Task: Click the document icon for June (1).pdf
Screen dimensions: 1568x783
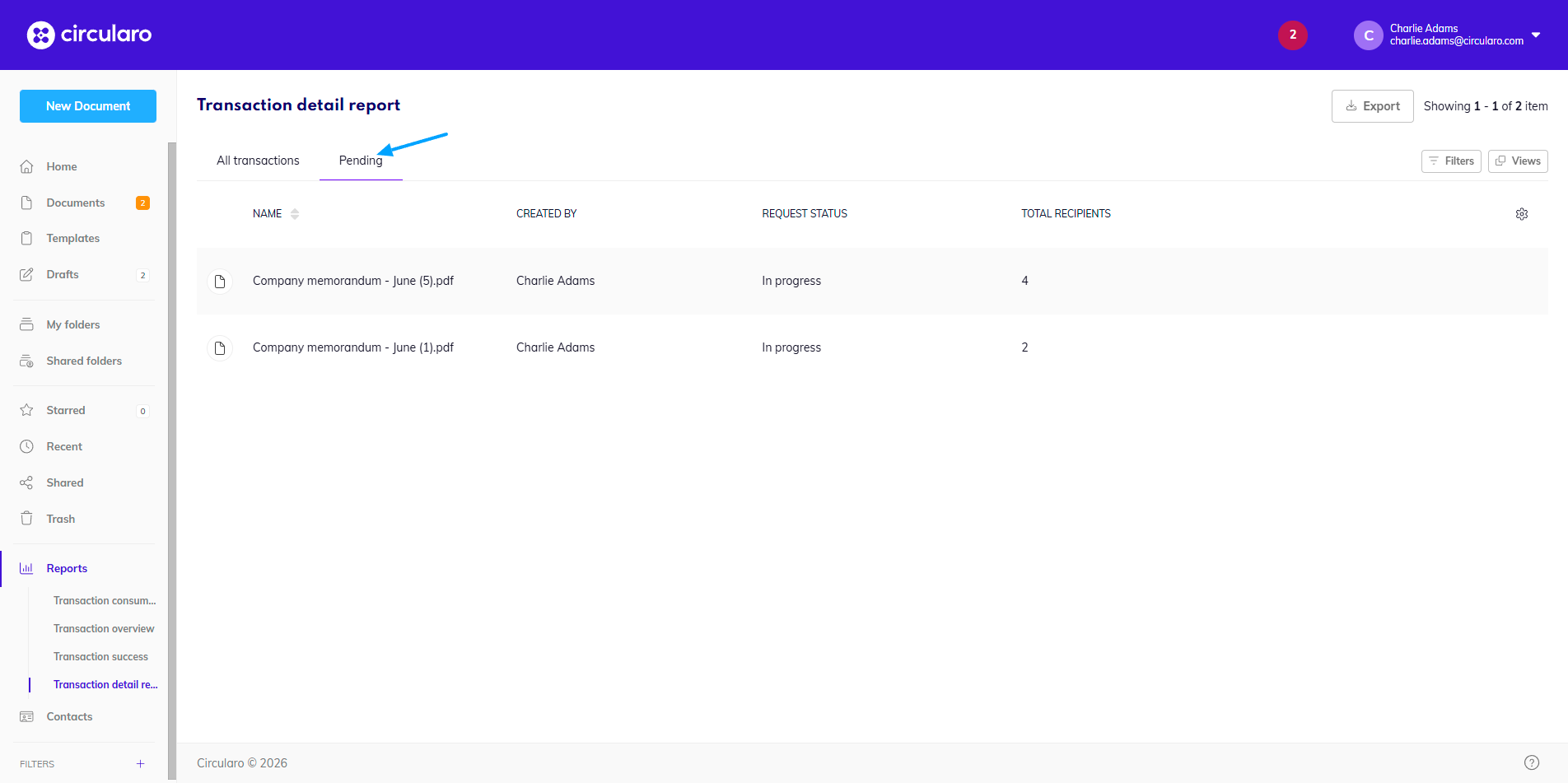Action: pos(220,348)
